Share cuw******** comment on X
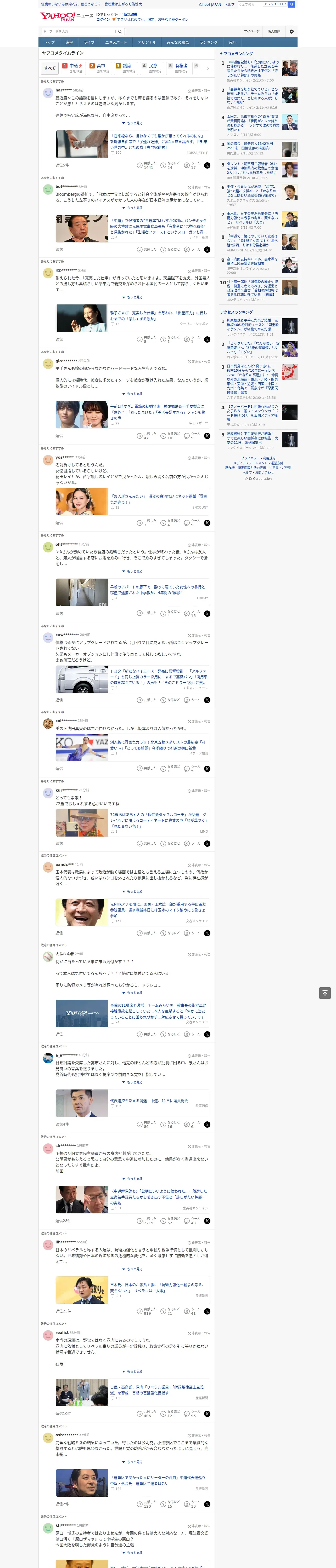The image size is (336, 1568). (x=207, y=700)
